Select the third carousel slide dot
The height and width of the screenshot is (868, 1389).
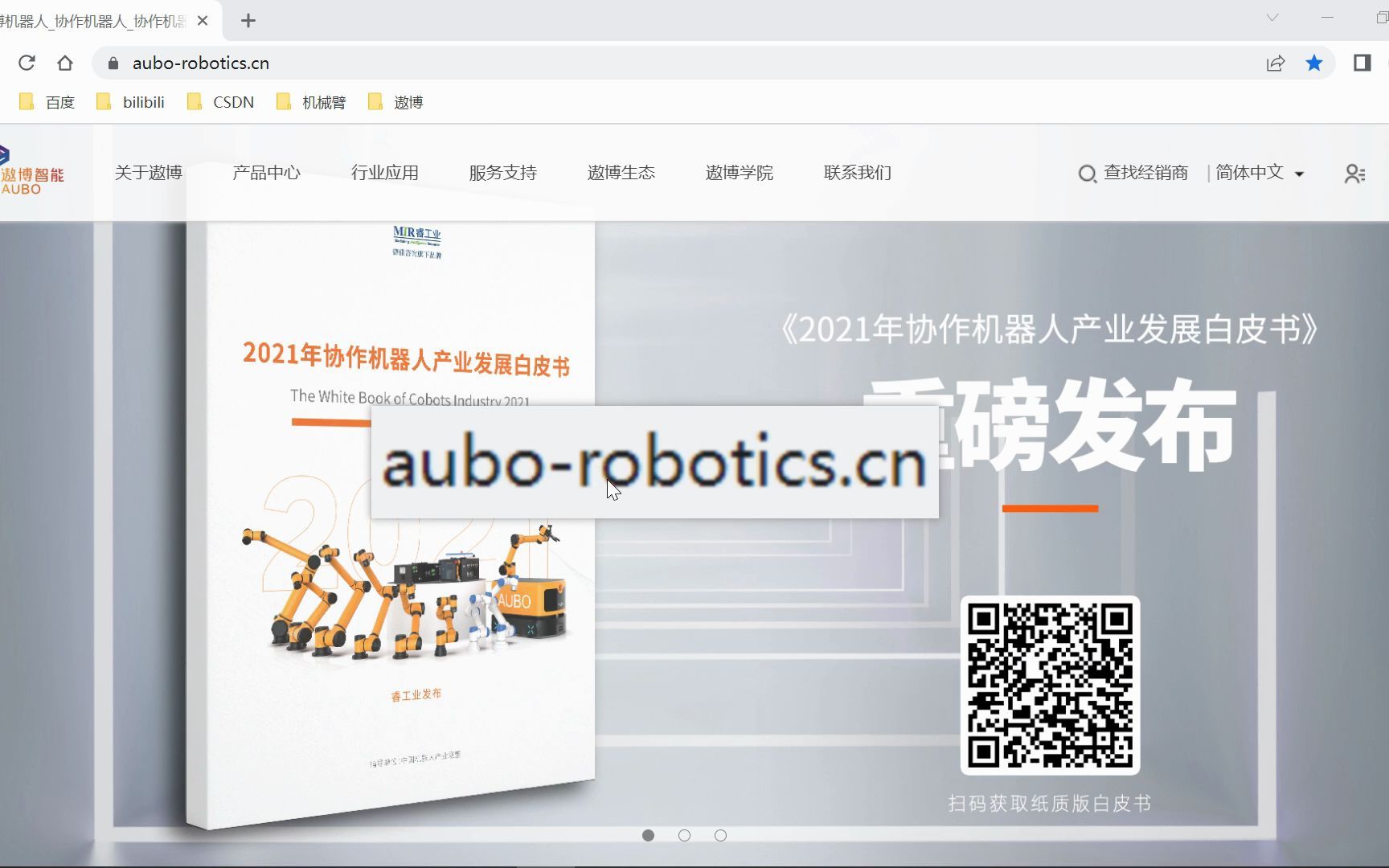(721, 836)
